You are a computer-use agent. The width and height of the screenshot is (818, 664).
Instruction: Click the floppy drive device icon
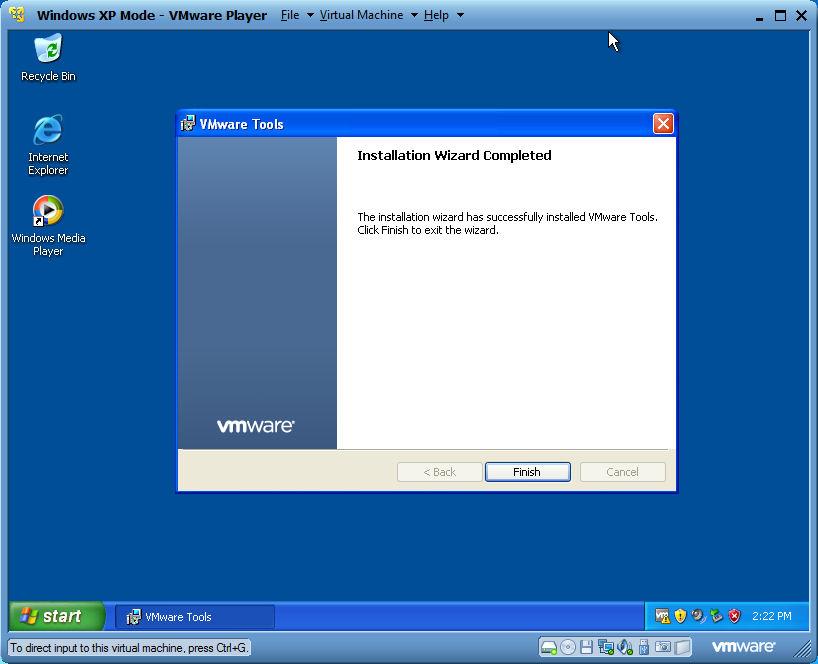point(587,647)
